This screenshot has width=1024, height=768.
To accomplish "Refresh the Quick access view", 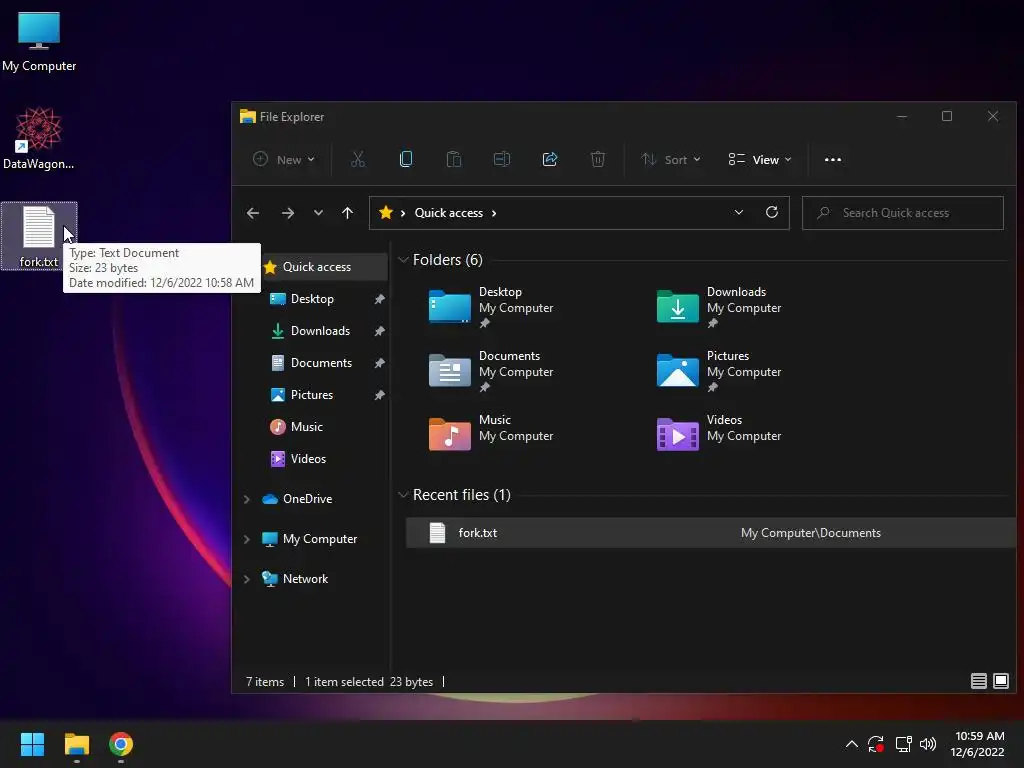I will coord(771,213).
